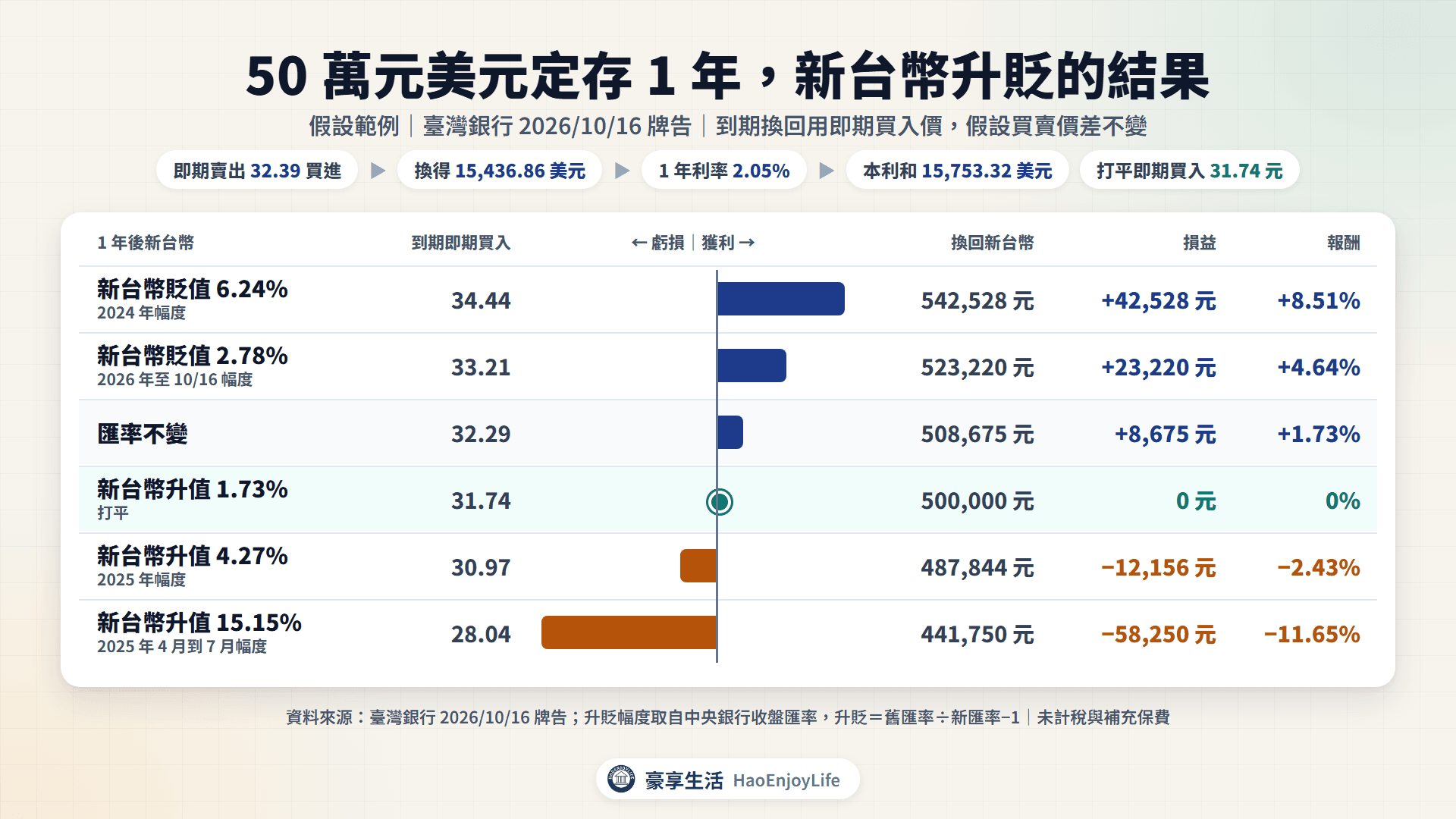Click the rate value 34.44
The width and height of the screenshot is (1456, 819).
click(x=481, y=301)
